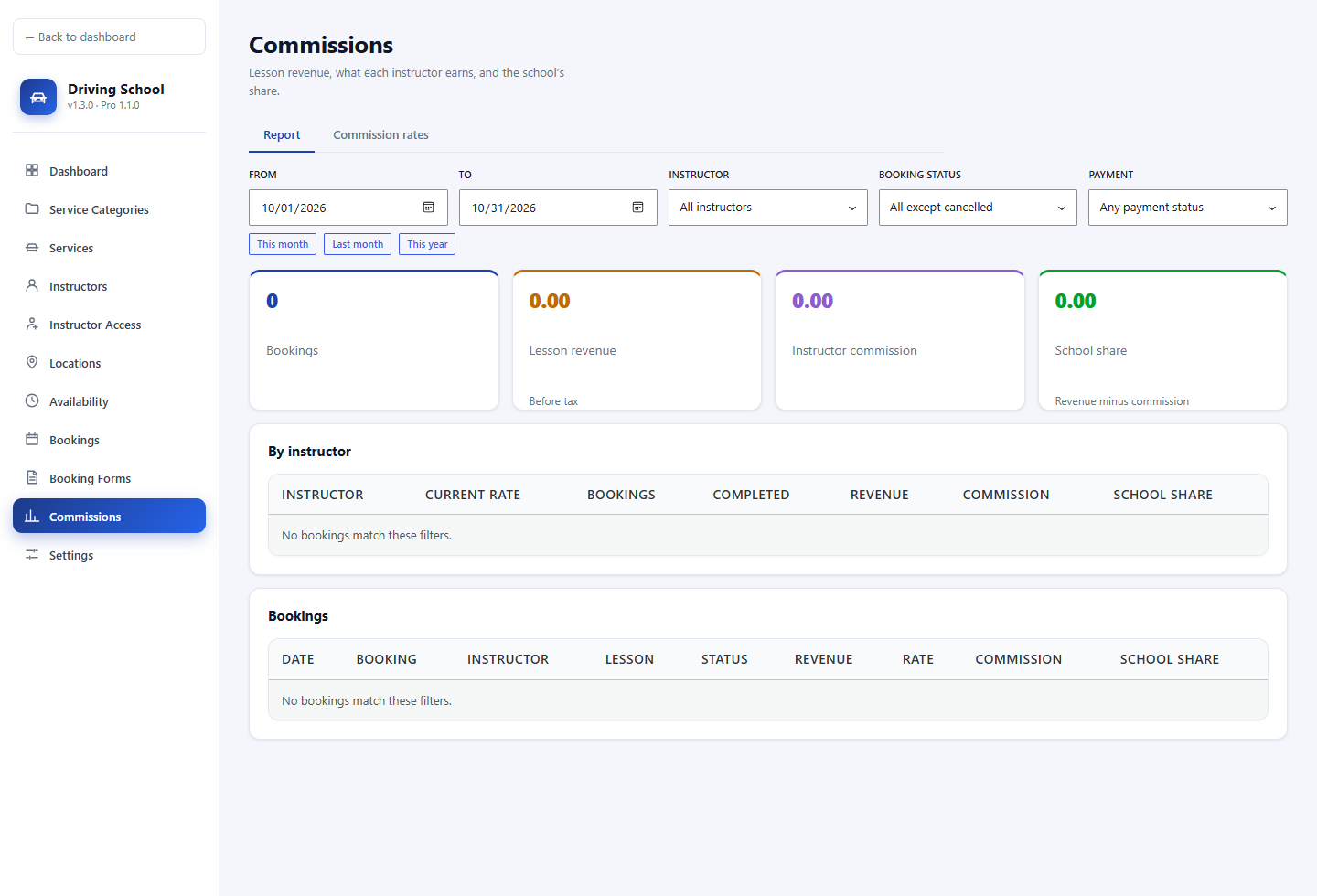Click the 'Revenue minus commission' caption
This screenshot has width=1317, height=896.
coord(1122,401)
